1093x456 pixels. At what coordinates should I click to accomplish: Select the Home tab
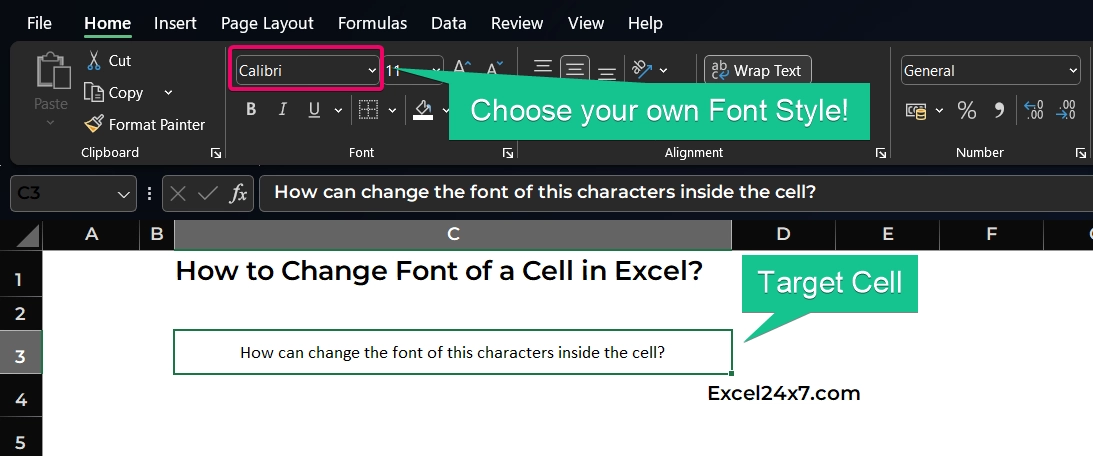107,23
